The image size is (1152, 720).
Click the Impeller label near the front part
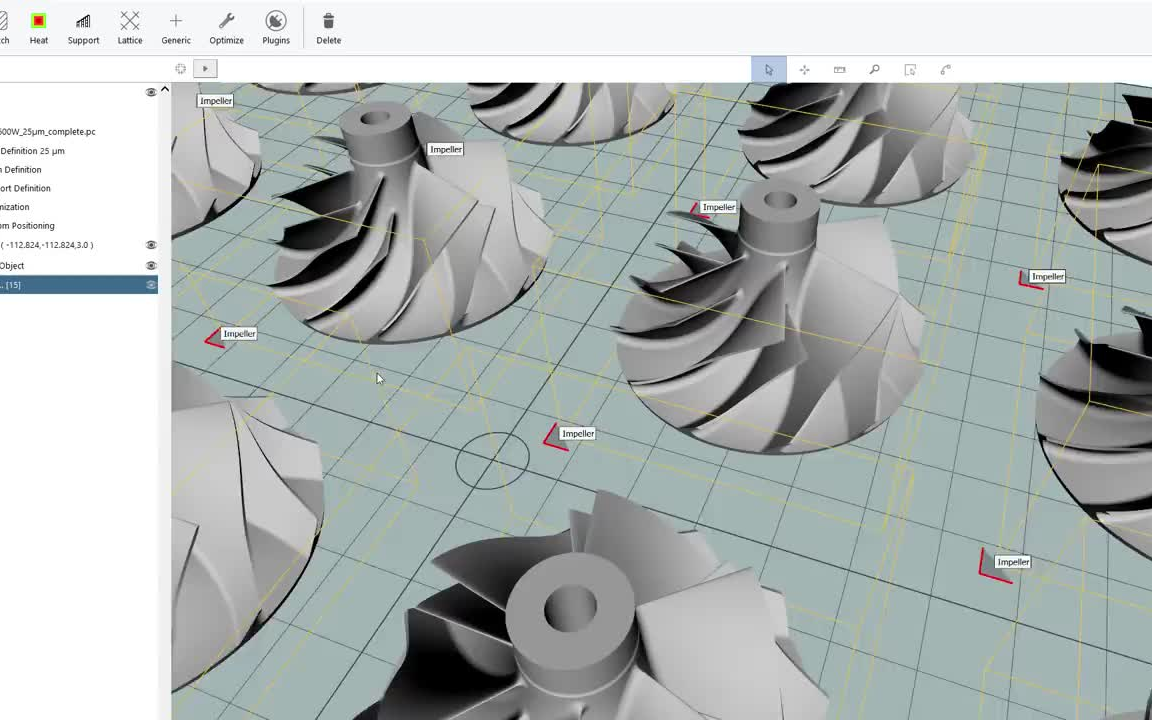[x=578, y=433]
